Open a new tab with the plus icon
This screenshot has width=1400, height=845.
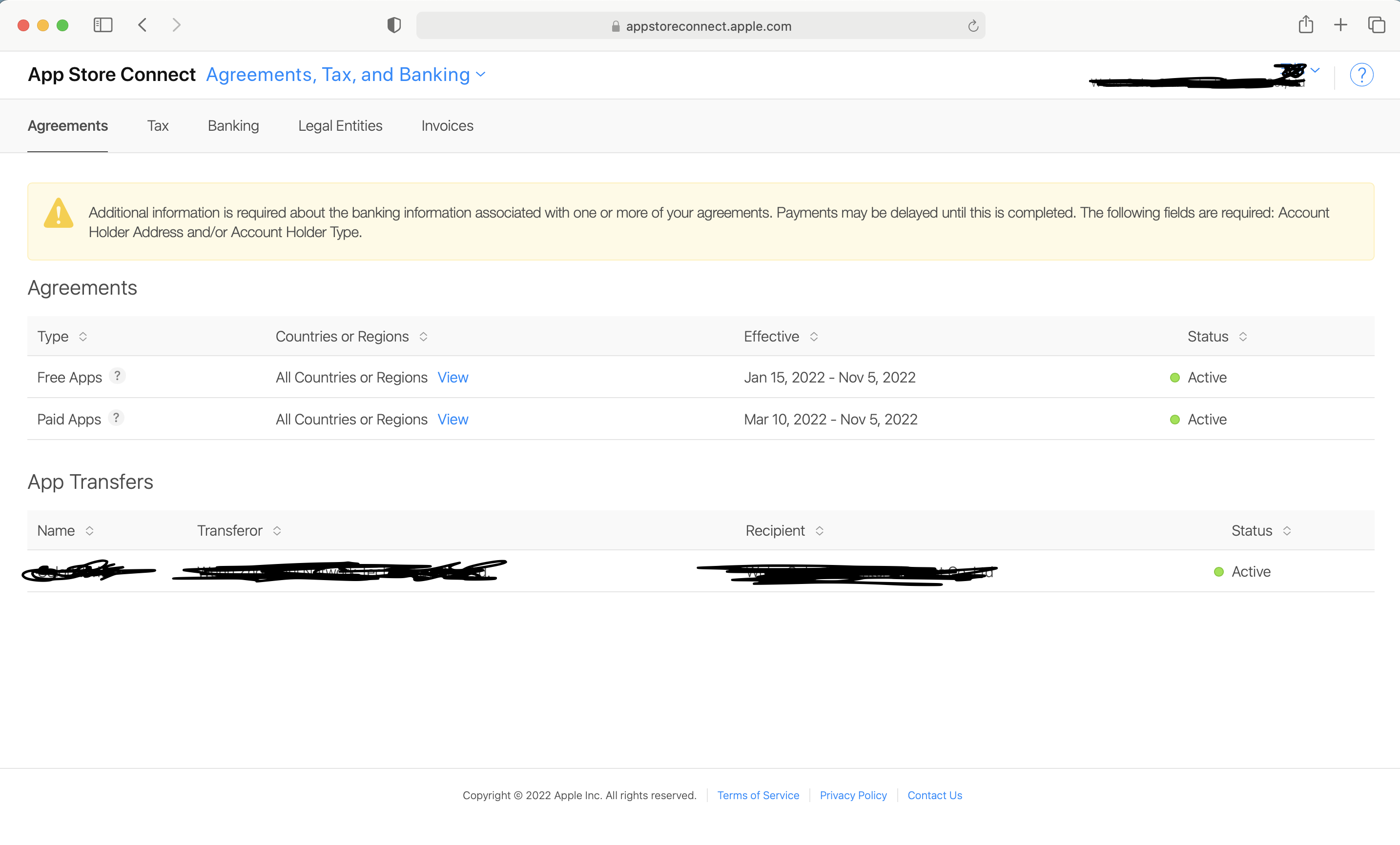click(1340, 25)
